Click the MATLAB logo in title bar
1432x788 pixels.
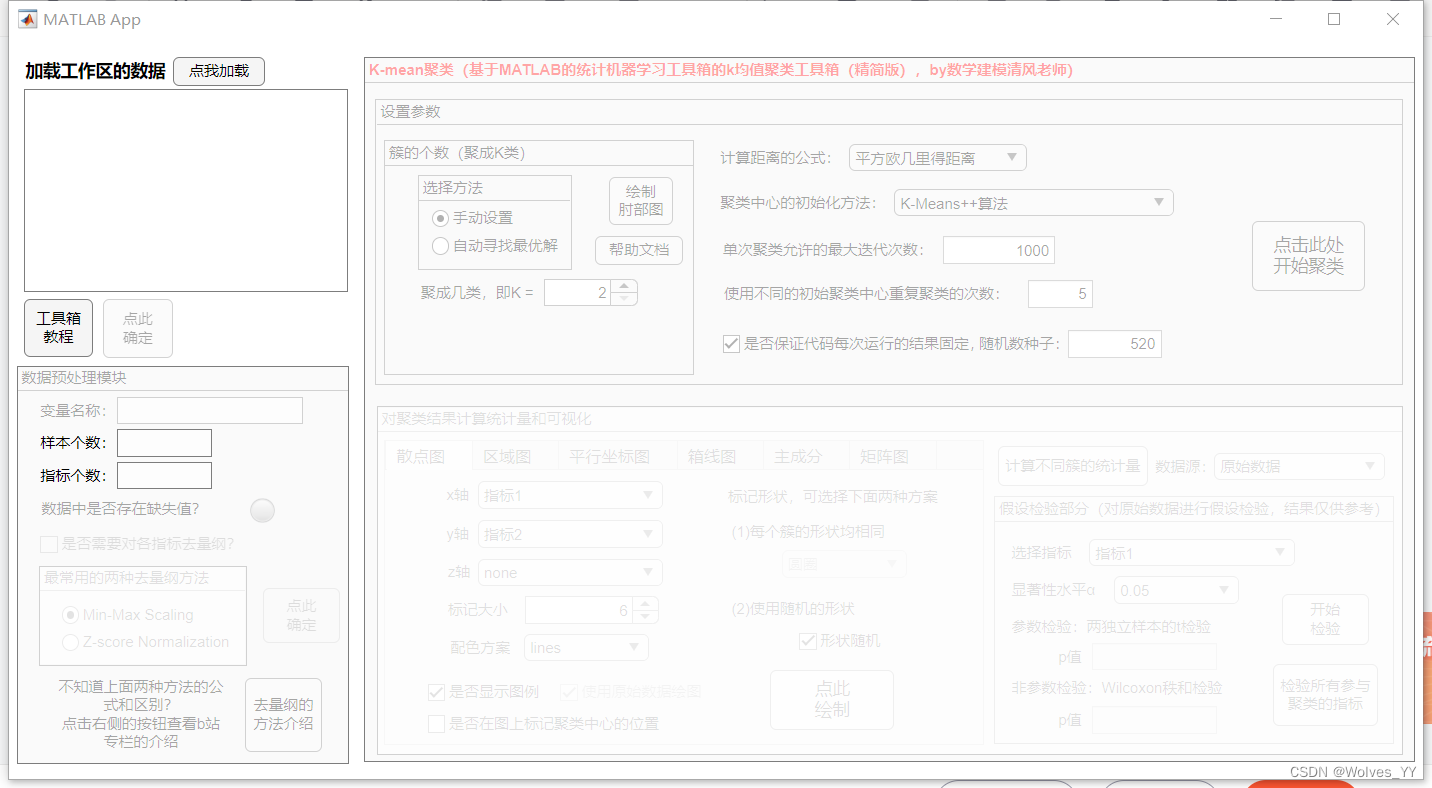click(28, 19)
